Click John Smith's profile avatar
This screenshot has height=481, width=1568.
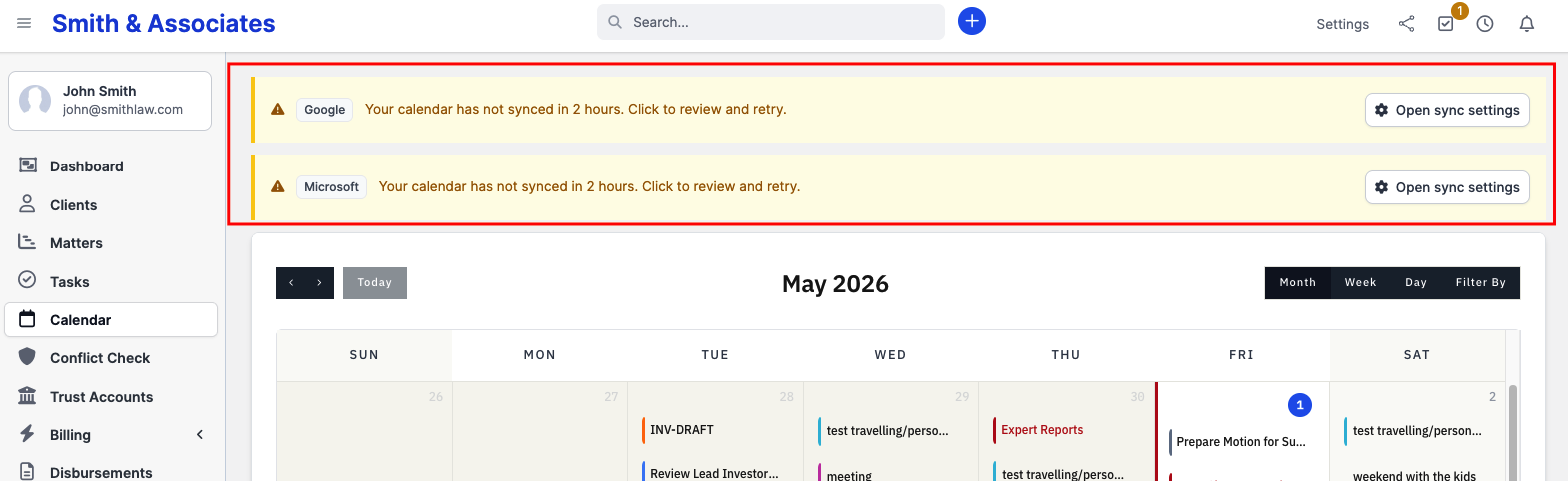click(35, 101)
